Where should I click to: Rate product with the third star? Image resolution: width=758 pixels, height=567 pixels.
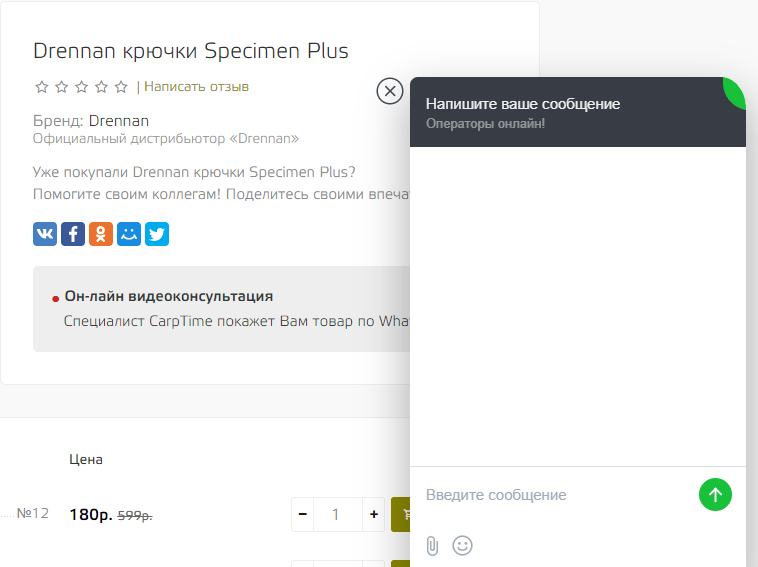[x=82, y=87]
